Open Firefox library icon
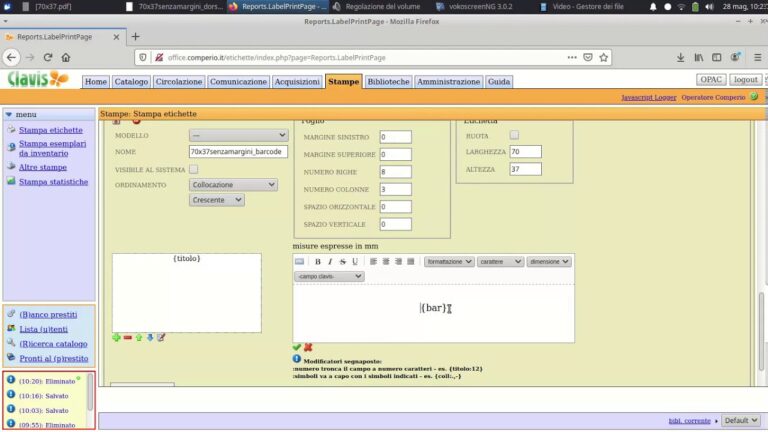768x432 pixels. point(698,57)
